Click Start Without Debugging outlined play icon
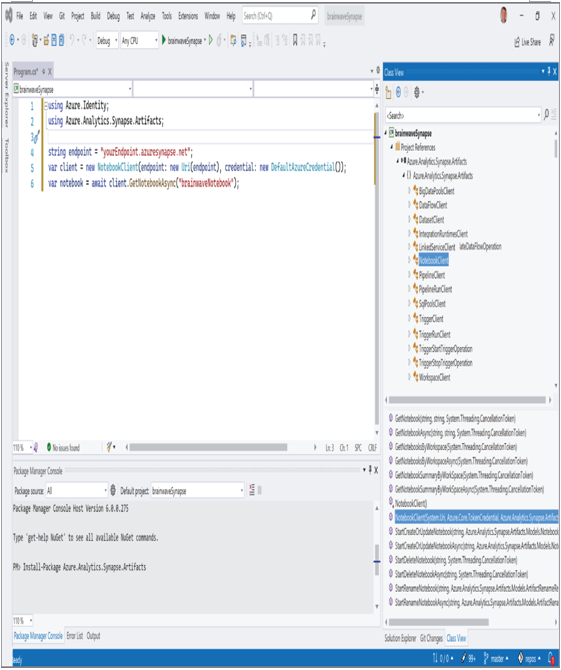This screenshot has height=670, width=561. click(211, 40)
